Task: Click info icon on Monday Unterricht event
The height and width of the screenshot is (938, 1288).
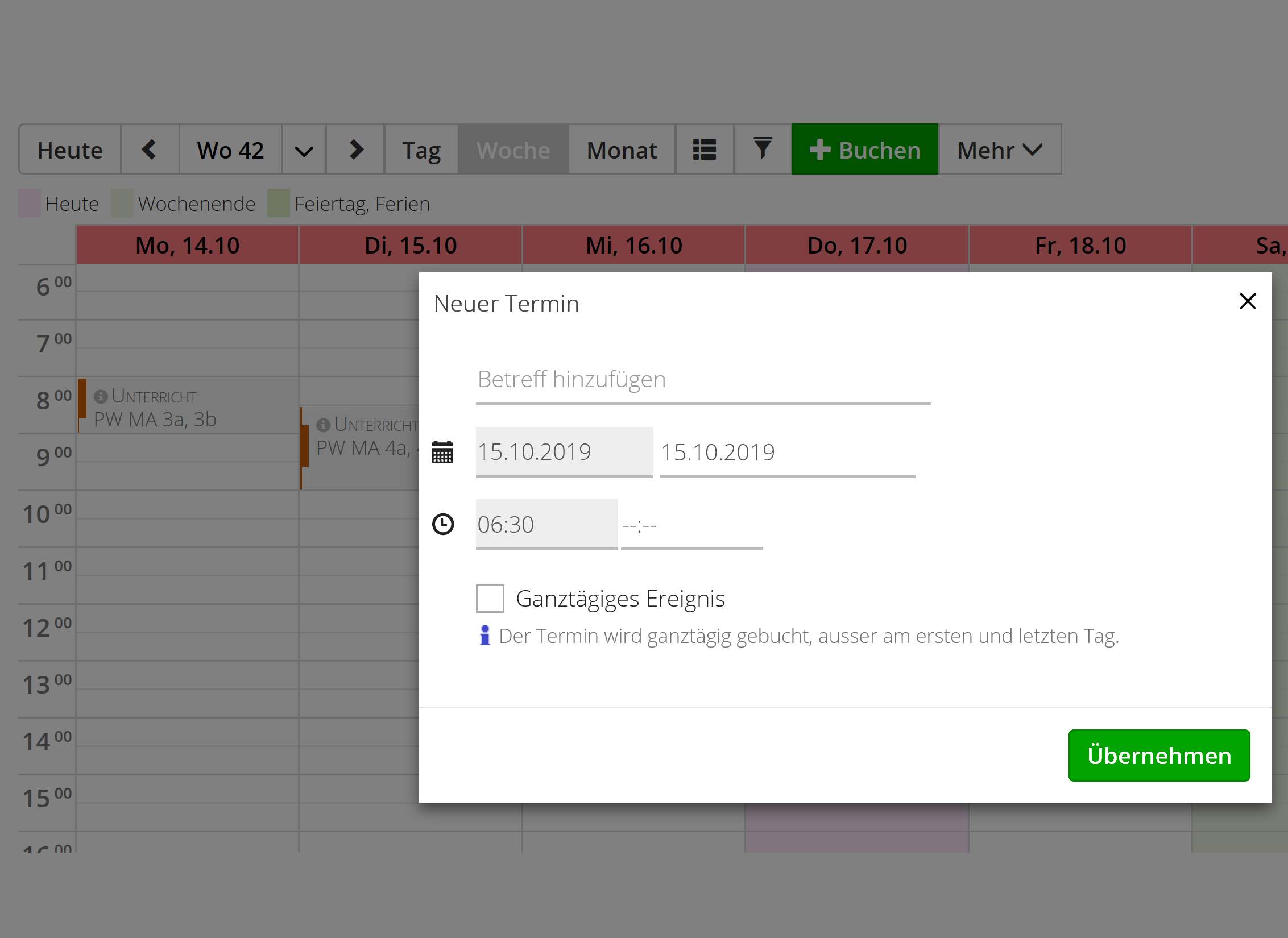Action: [101, 396]
